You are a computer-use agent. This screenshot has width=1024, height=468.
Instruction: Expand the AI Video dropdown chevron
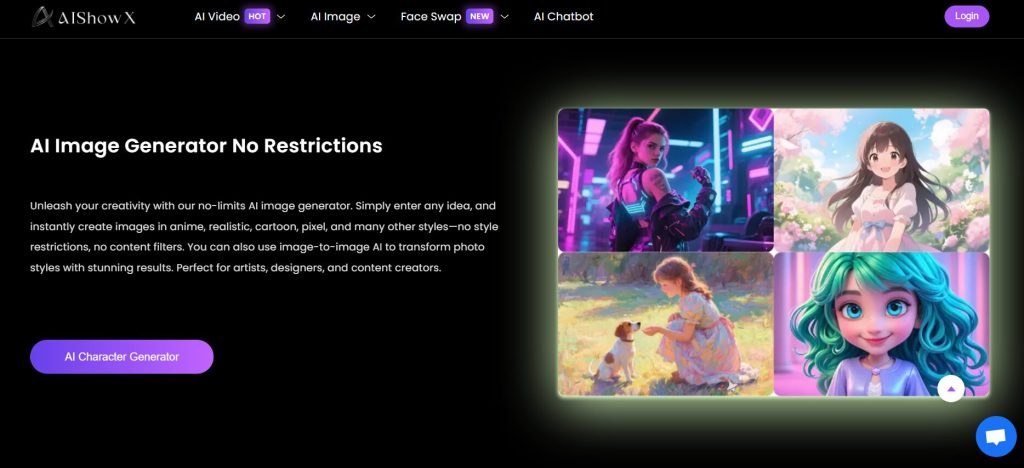(x=281, y=17)
